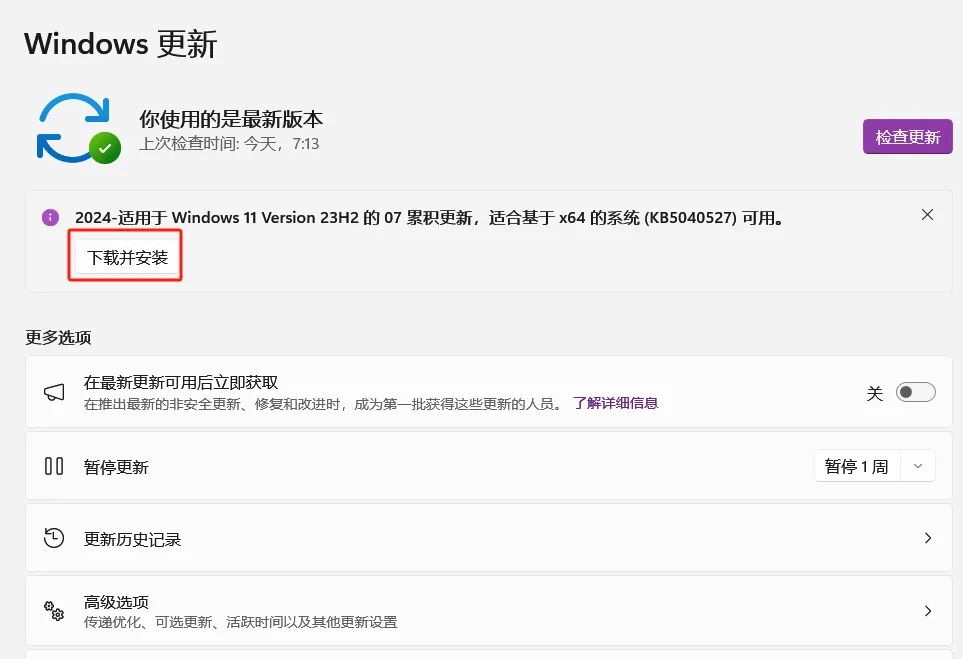Click the 上次检查时间 text
This screenshot has height=659, width=963.
tap(229, 144)
